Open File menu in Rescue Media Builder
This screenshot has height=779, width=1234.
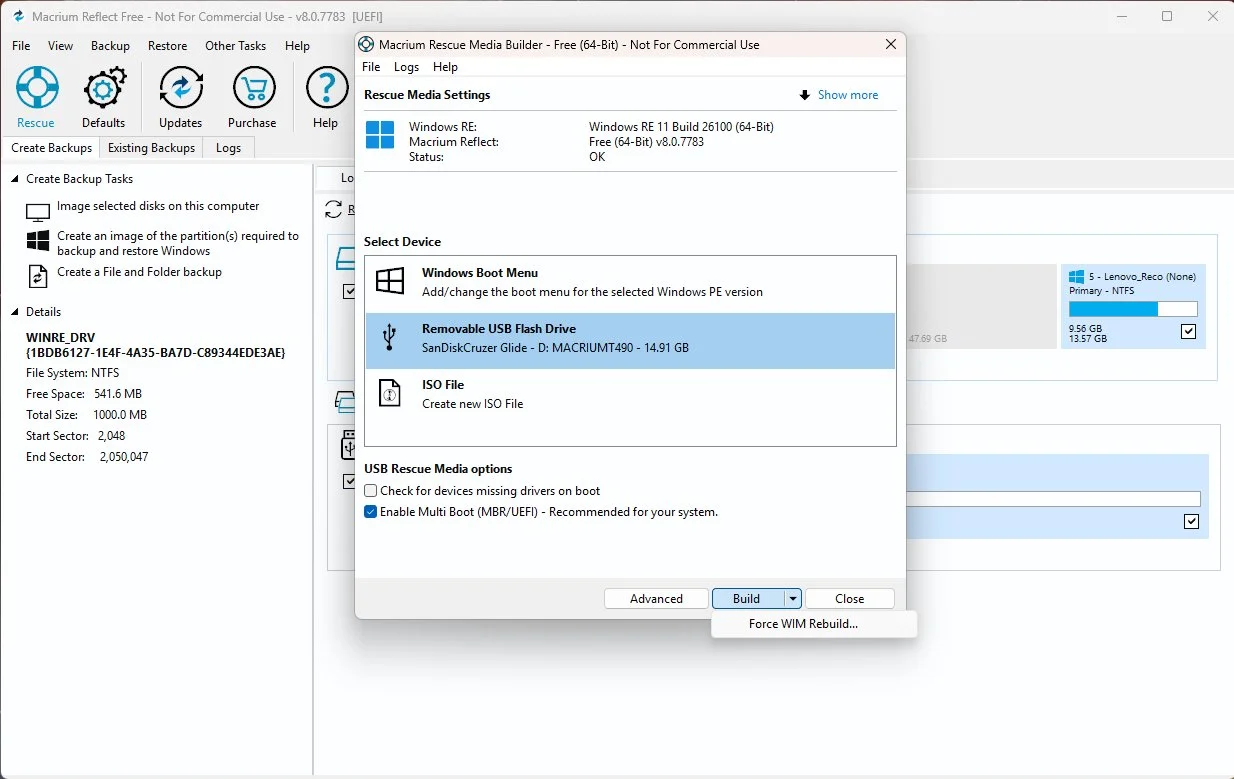[x=371, y=67]
